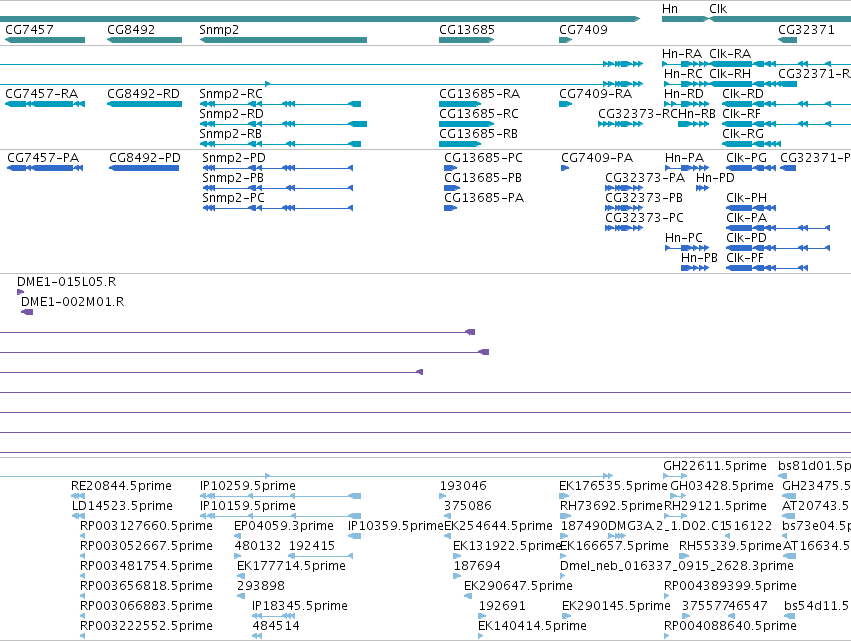Select EST EK290647.5prime
The height and width of the screenshot is (641, 851).
pyautogui.click(x=518, y=586)
